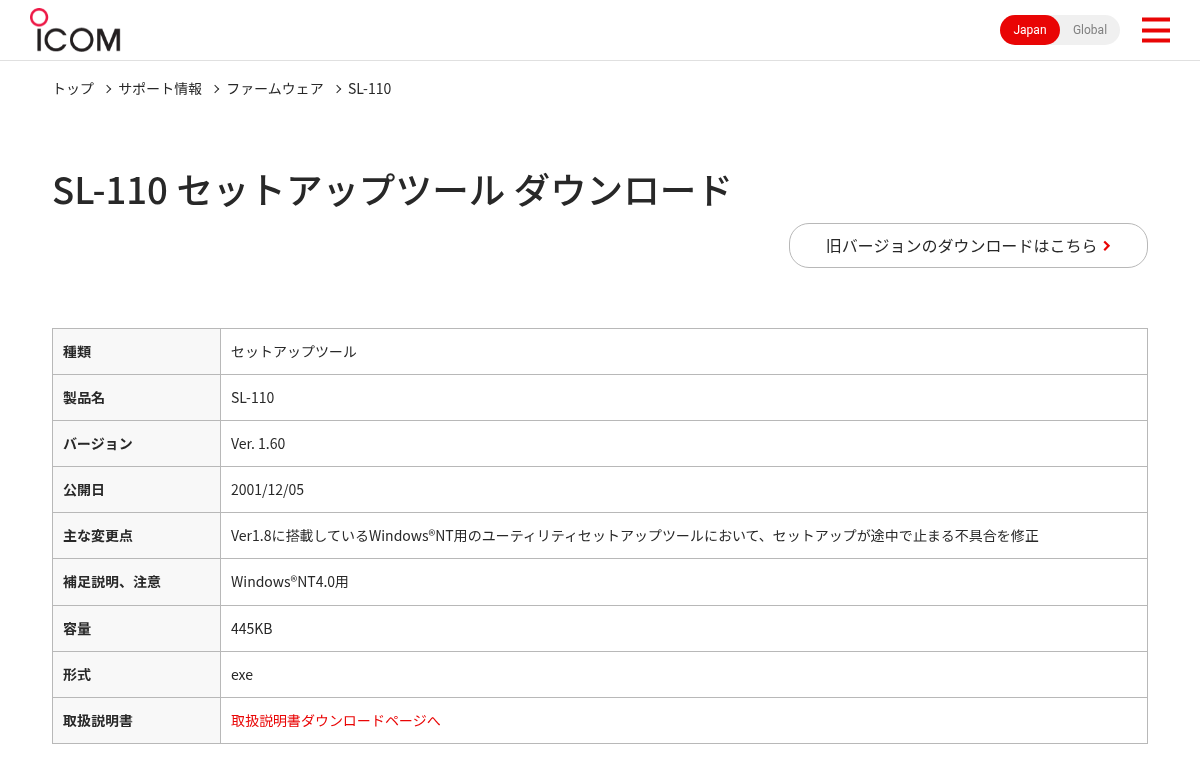Viewport: 1200px width, 757px height.
Task: Go to トップ breadcrumb
Action: pyautogui.click(x=73, y=88)
